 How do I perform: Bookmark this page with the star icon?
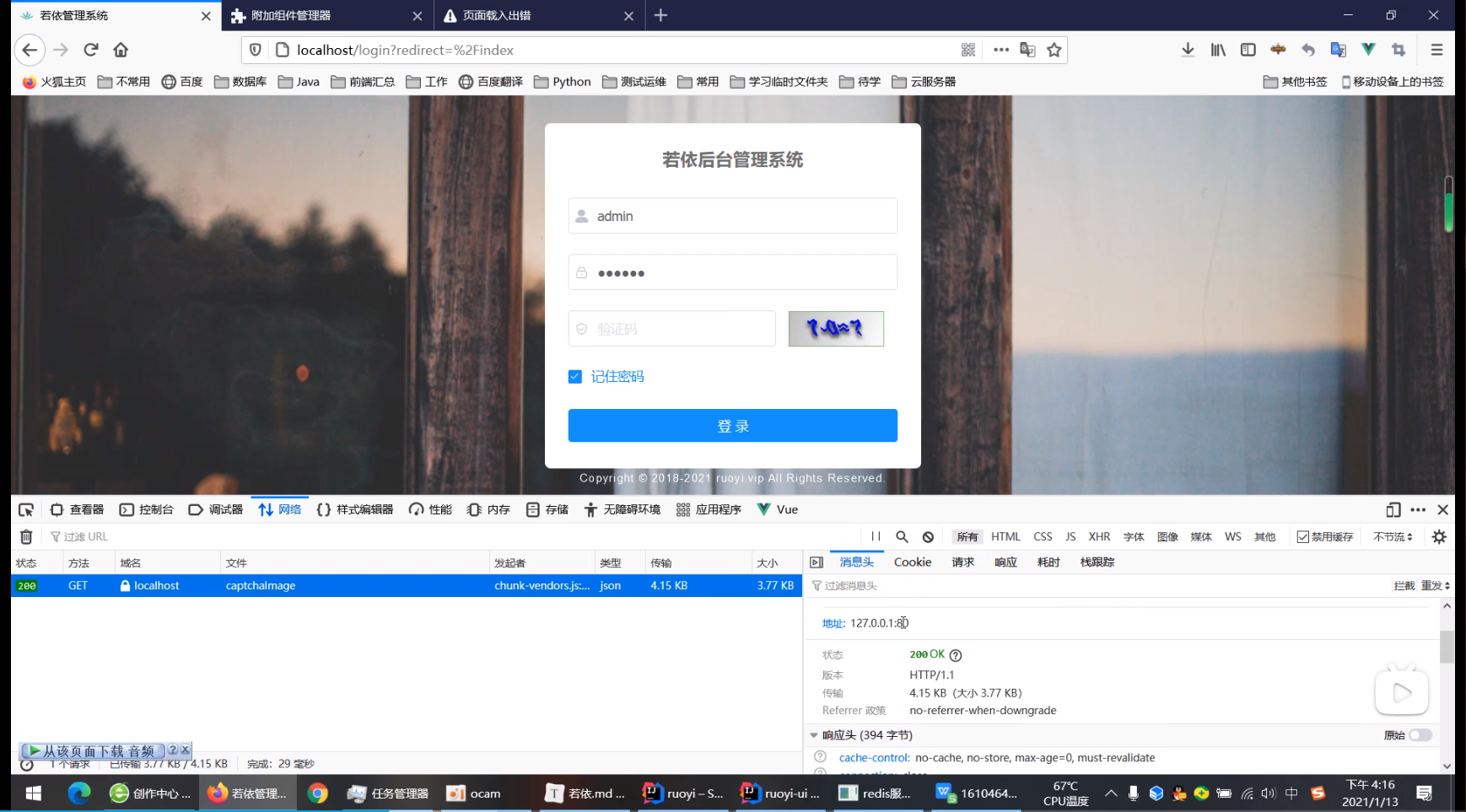tap(1054, 50)
